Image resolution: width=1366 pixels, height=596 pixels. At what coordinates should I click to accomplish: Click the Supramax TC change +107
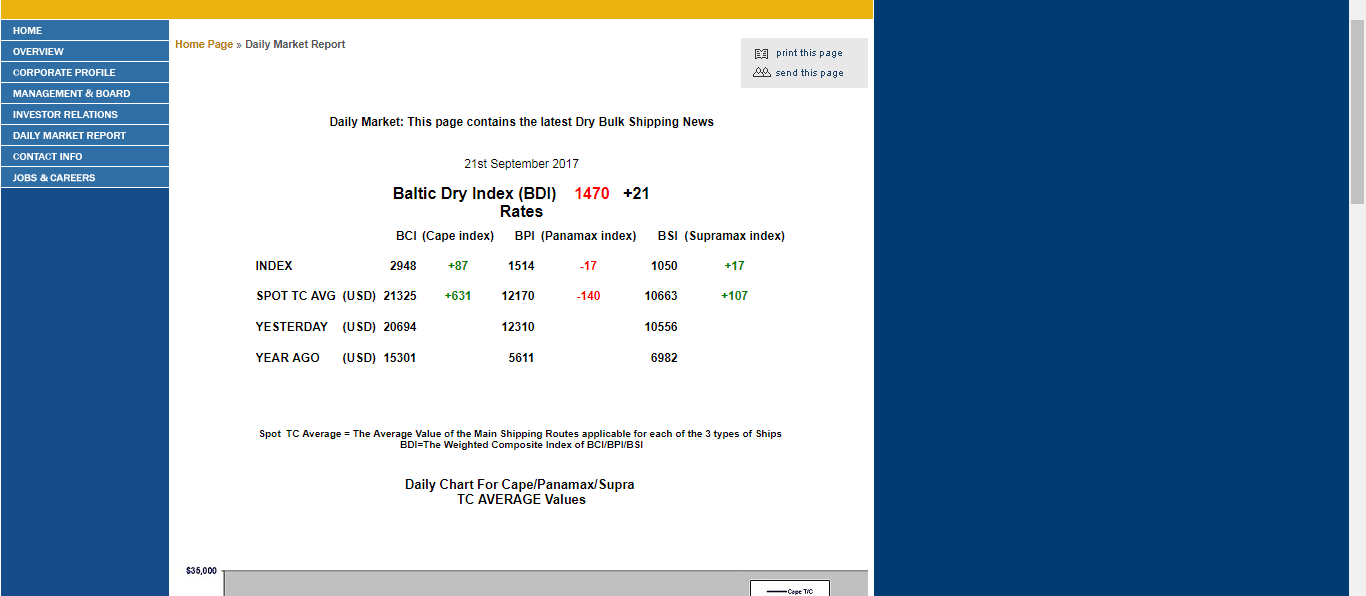point(734,296)
